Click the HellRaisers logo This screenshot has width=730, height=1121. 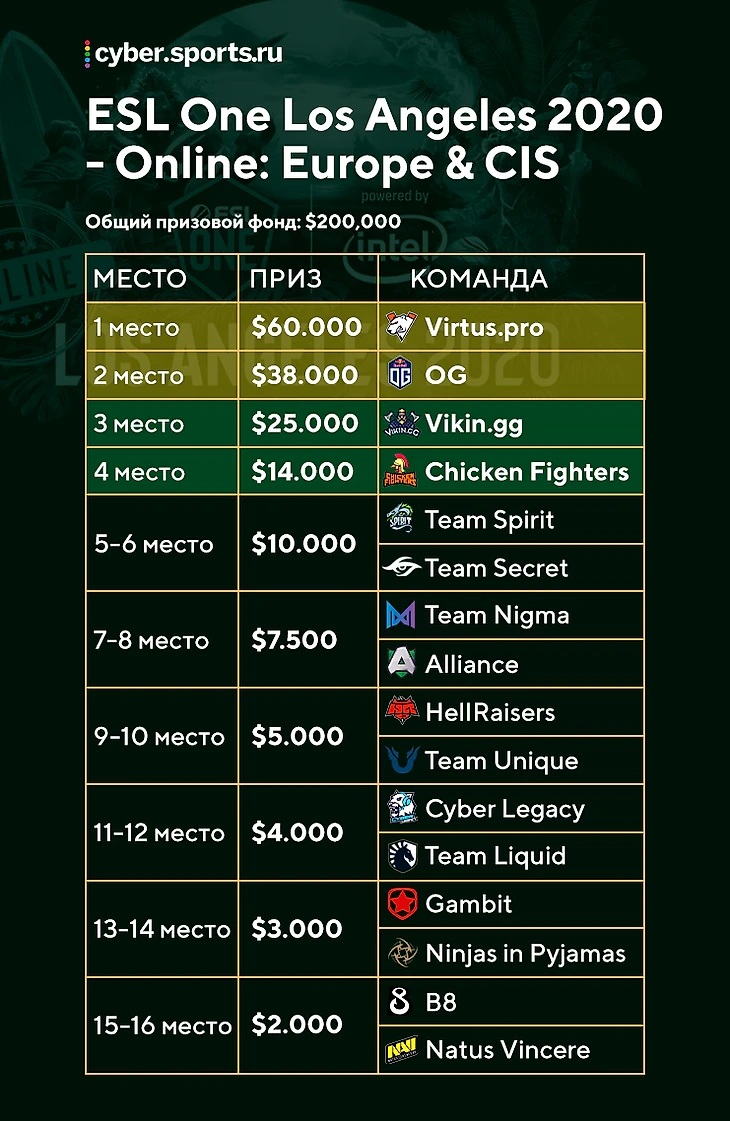pos(402,712)
